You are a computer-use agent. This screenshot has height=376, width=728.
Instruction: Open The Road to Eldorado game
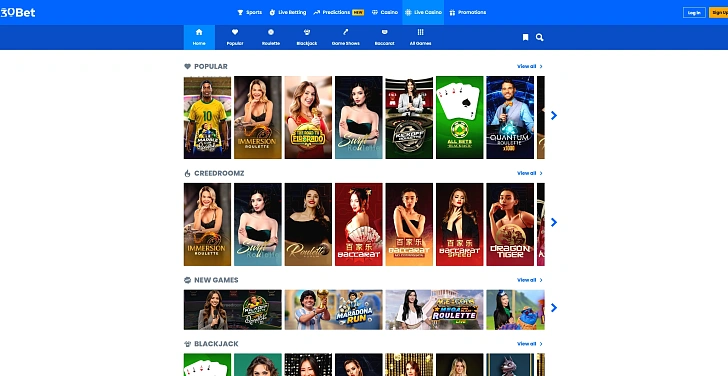click(308, 117)
